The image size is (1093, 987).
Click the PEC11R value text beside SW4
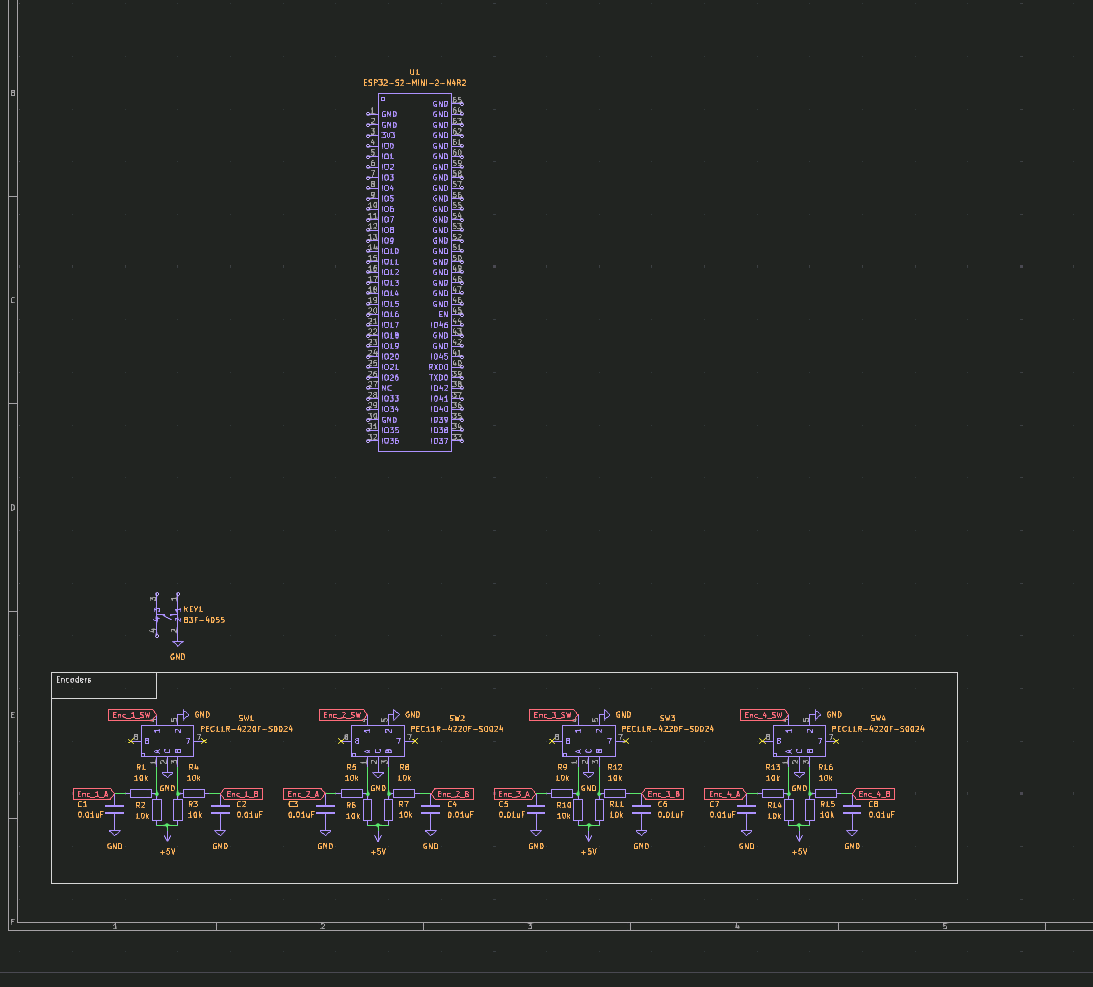[x=878, y=729]
